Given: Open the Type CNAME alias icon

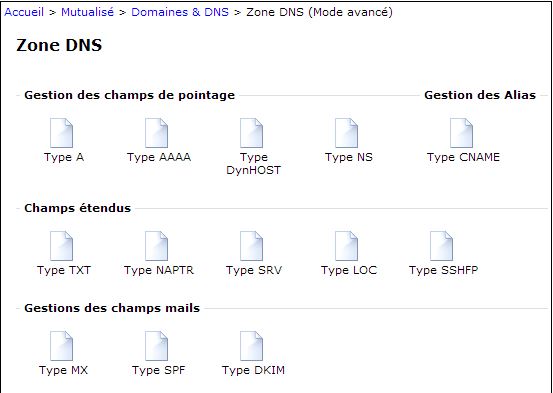Looking at the screenshot, I should (461, 133).
